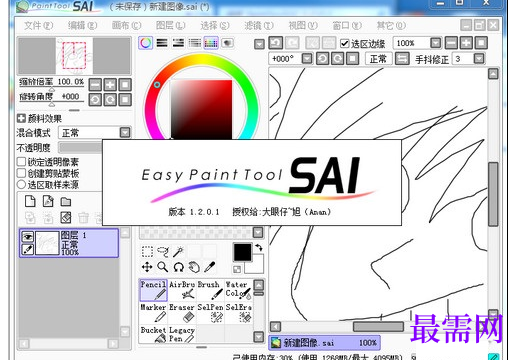Create a new layer folder
Viewport: 522px width, 360px height.
66,201
